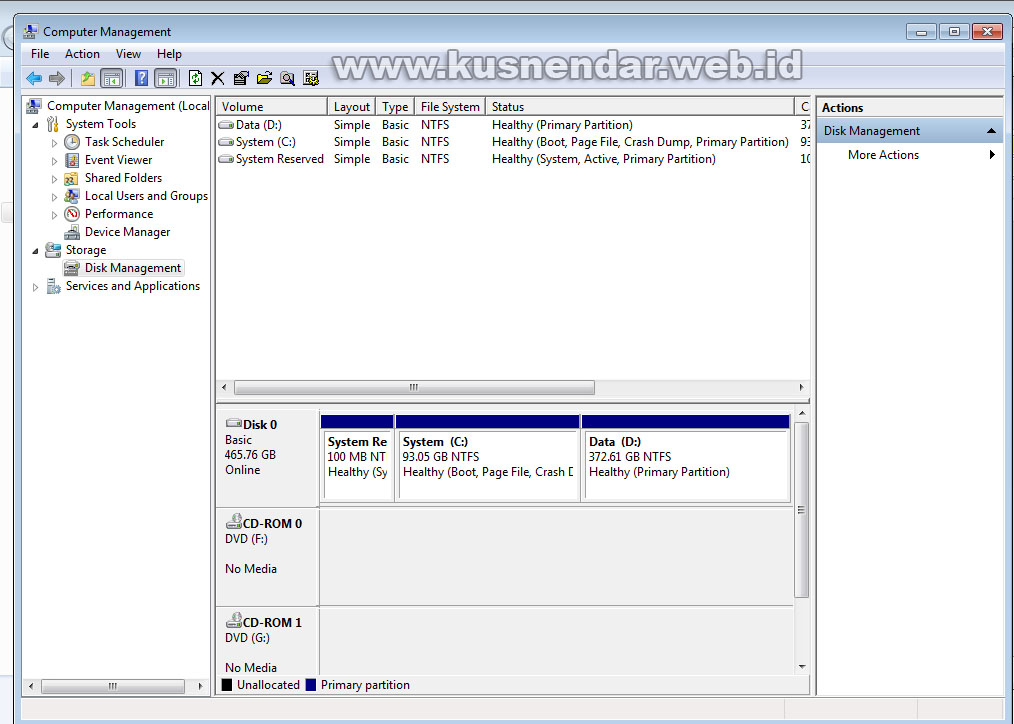The image size is (1014, 724).
Task: Expand the Shared Folders node
Action: pyautogui.click(x=54, y=178)
